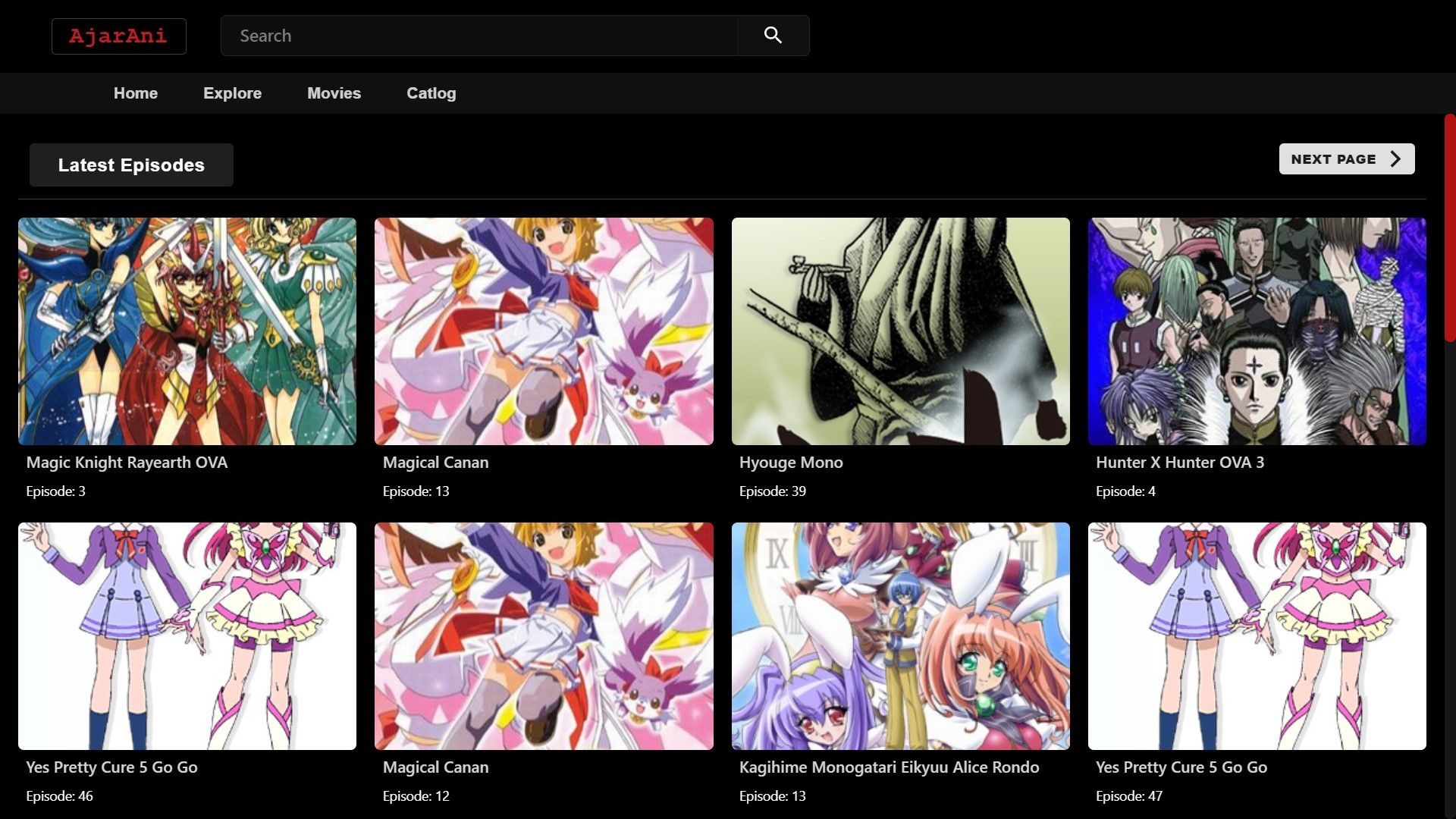
Task: Click the 'Episode: 47' text
Action: pos(1129,796)
